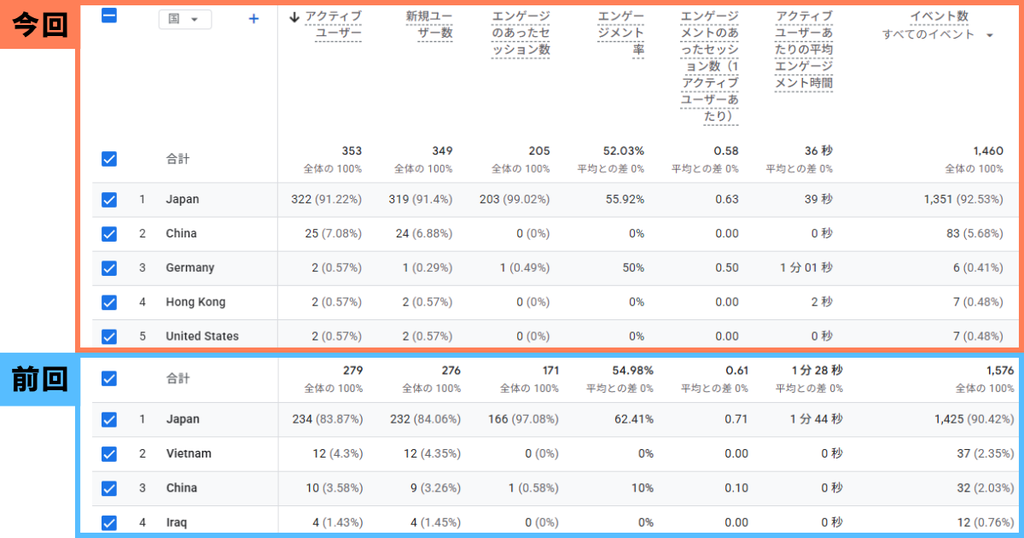
Task: Click the cell reading 232 (84.06%)
Action: point(426,419)
